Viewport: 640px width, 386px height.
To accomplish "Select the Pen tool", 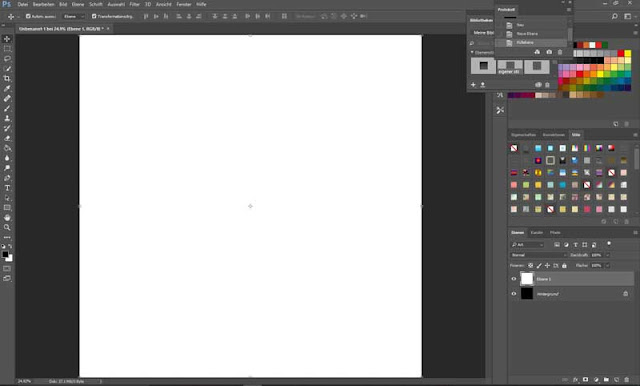I will [x=7, y=178].
